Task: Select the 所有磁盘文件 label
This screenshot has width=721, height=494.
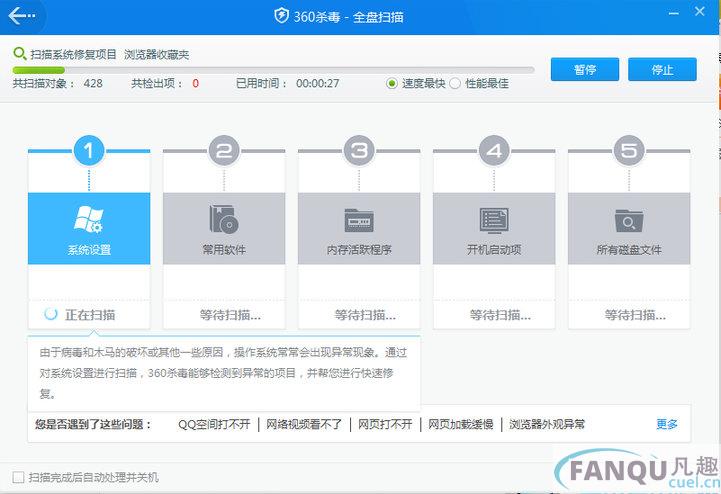Action: coord(629,250)
